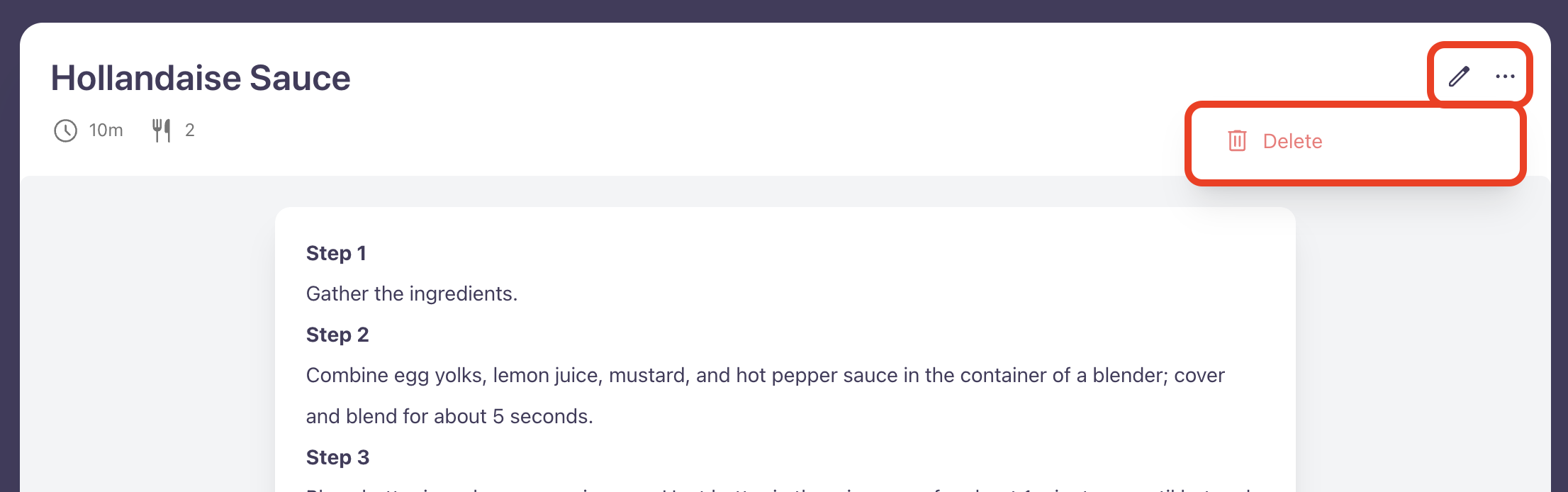This screenshot has height=492, width=1568.
Task: Open the three-dot more options menu
Action: [x=1505, y=77]
